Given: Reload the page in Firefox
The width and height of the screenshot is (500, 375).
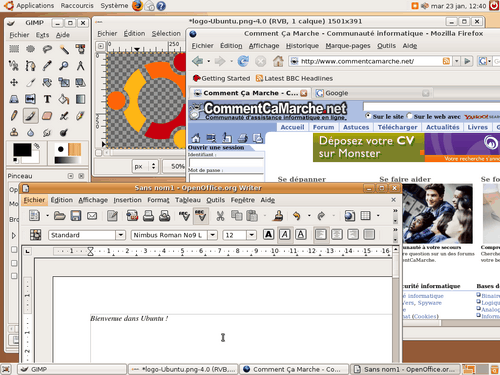Looking at the screenshot, I should [243, 61].
